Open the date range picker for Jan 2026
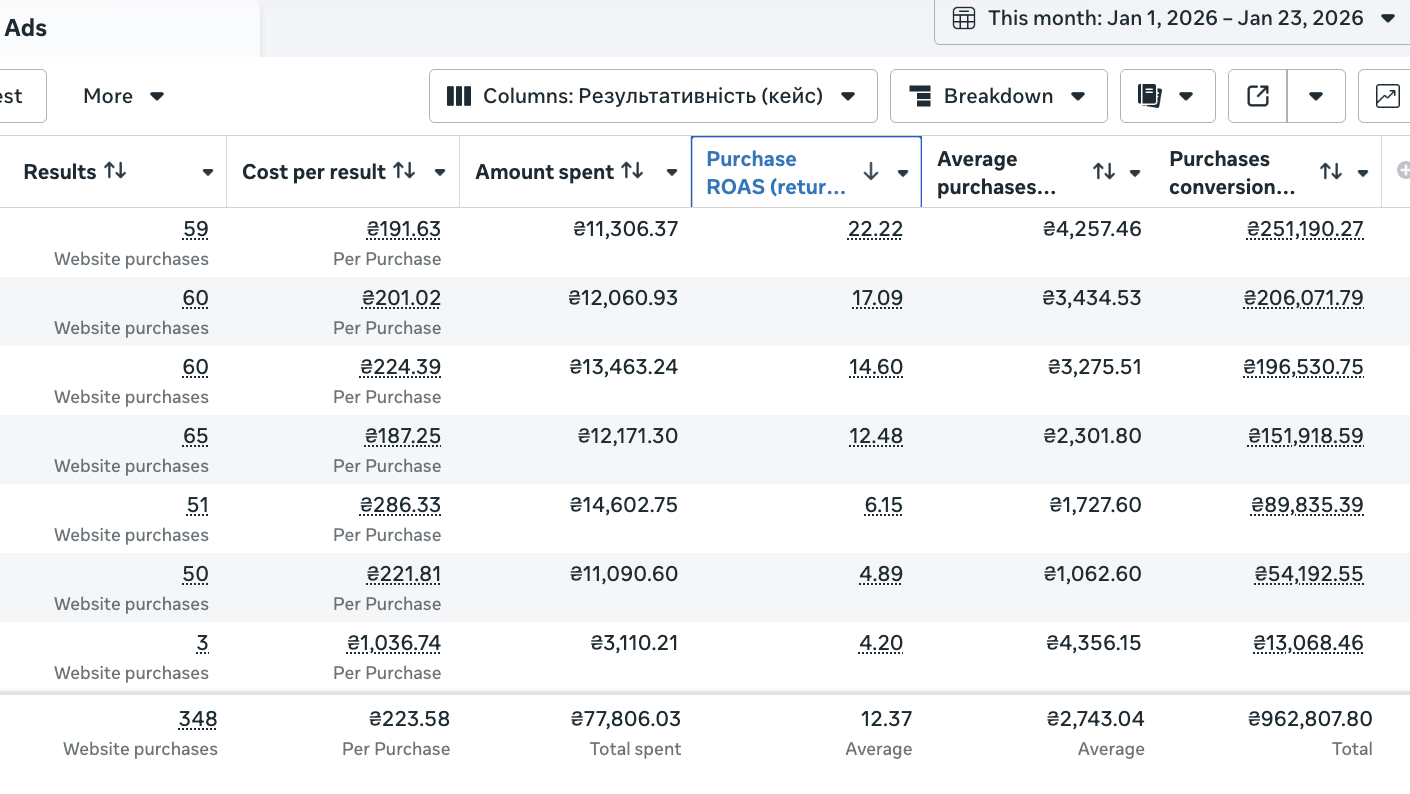 pos(1172,18)
